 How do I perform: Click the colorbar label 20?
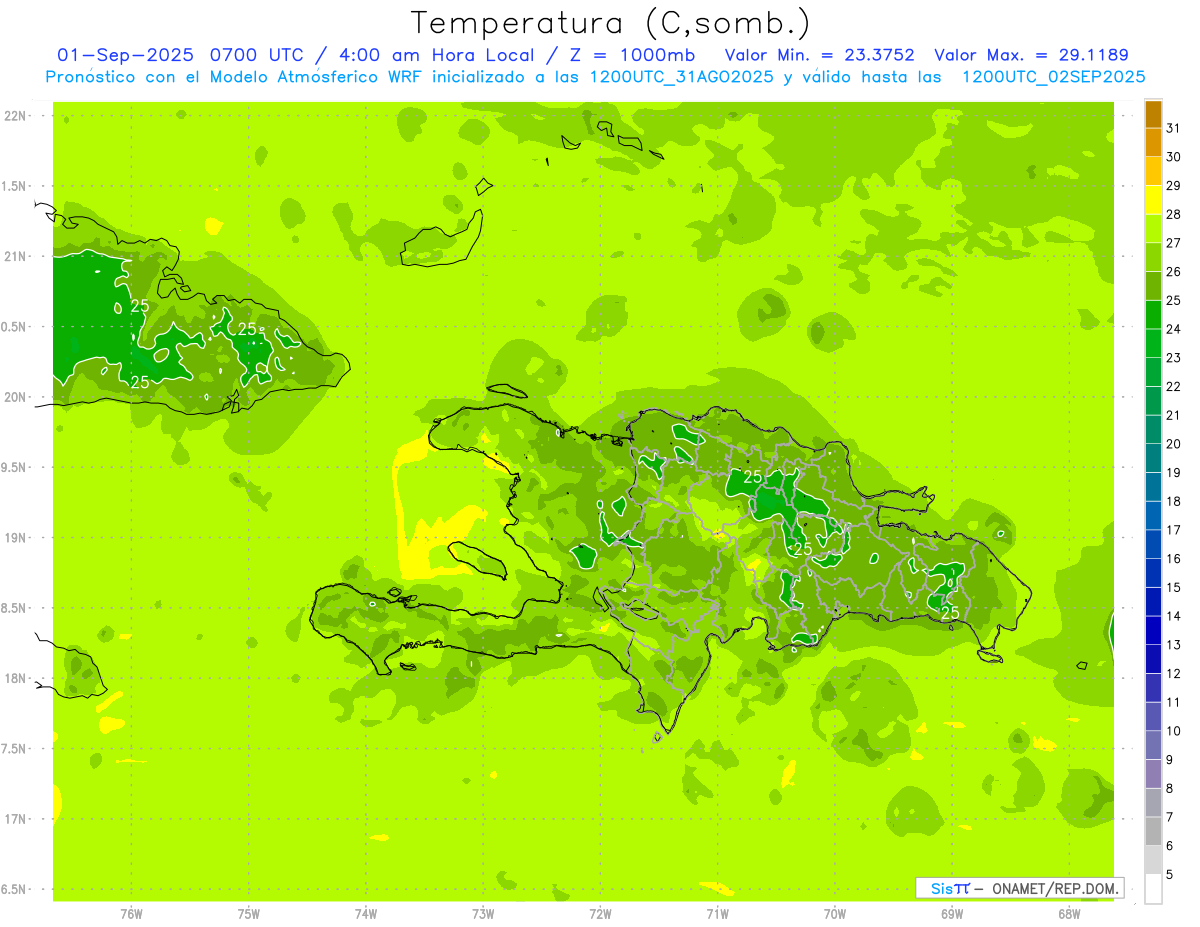coord(1174,444)
